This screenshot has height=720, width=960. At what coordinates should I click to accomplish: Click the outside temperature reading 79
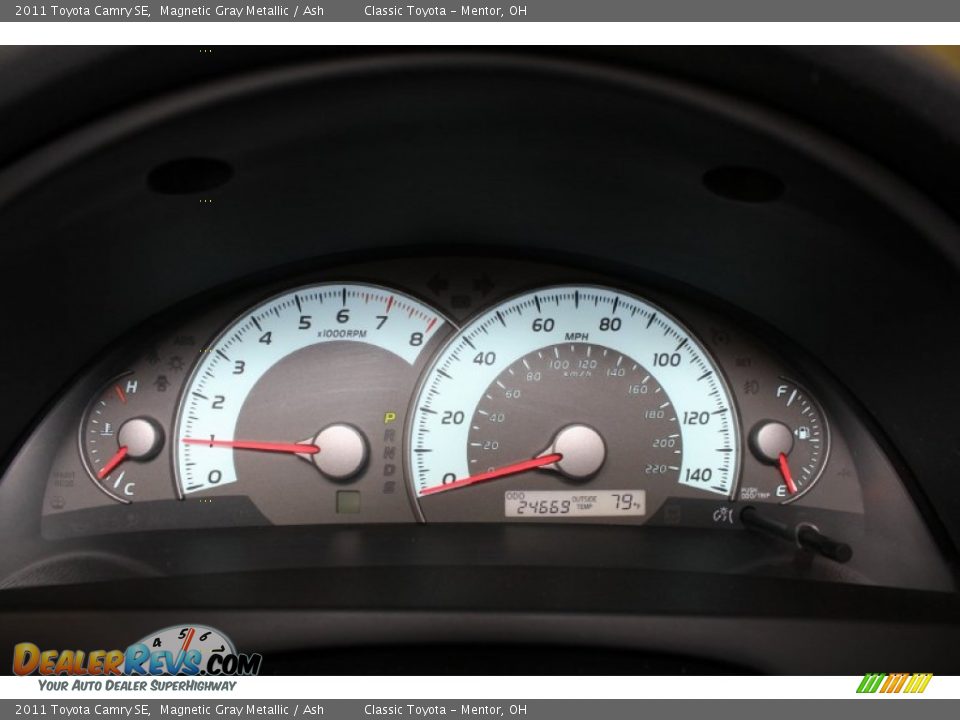pos(624,502)
